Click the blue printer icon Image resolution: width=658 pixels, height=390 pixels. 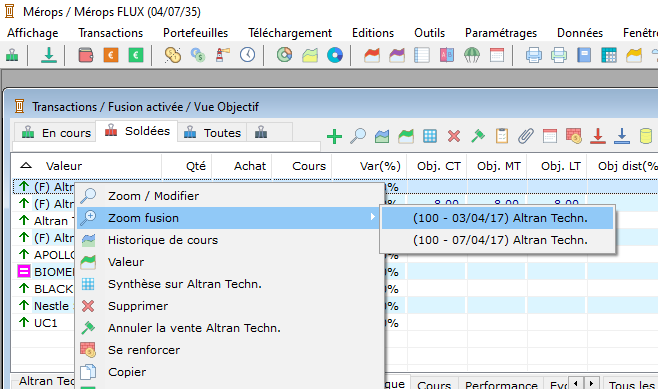pos(534,55)
